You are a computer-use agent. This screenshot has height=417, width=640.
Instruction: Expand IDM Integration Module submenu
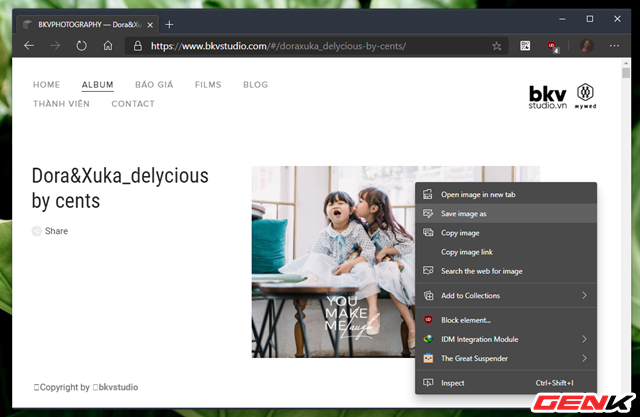pyautogui.click(x=584, y=339)
